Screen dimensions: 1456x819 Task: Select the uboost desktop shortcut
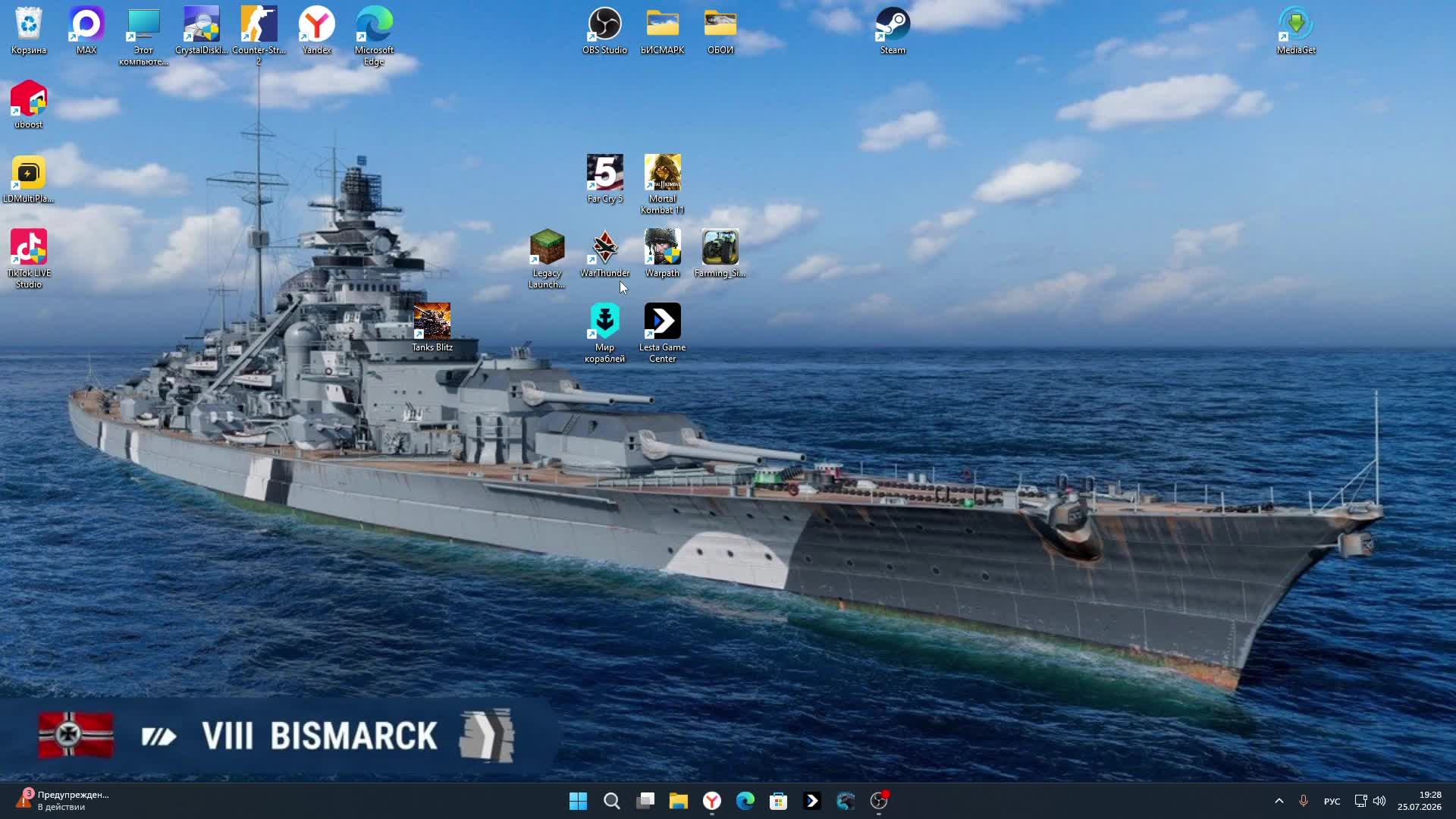point(29,105)
